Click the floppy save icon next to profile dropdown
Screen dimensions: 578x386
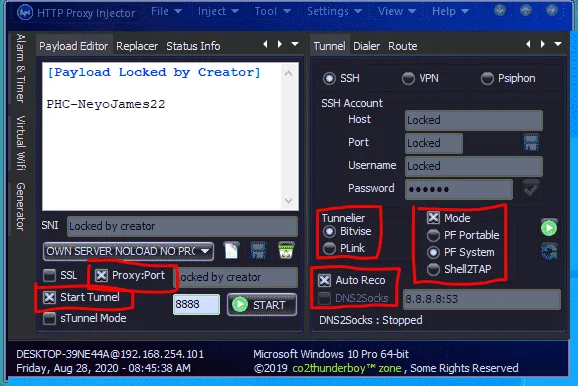coord(258,250)
